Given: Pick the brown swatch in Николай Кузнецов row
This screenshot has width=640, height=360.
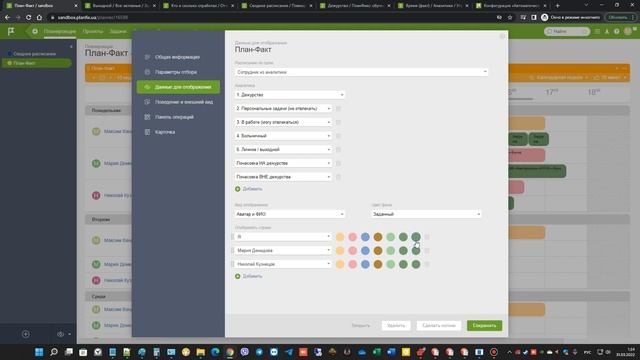Looking at the screenshot, I should pos(378,264).
